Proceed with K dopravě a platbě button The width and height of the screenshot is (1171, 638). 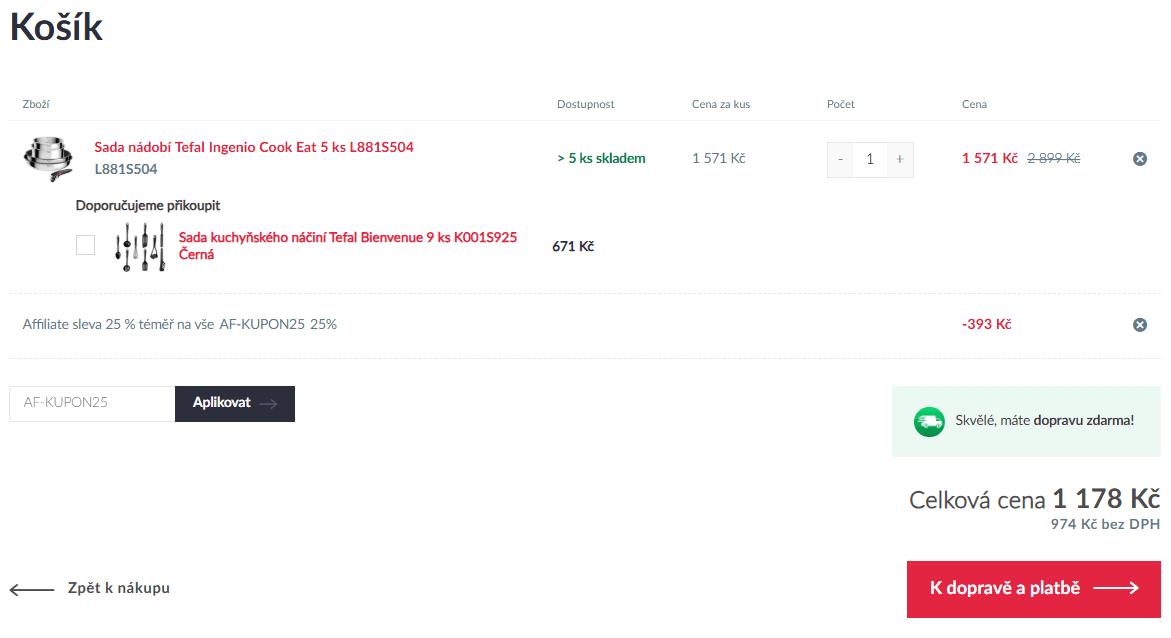pos(1034,589)
